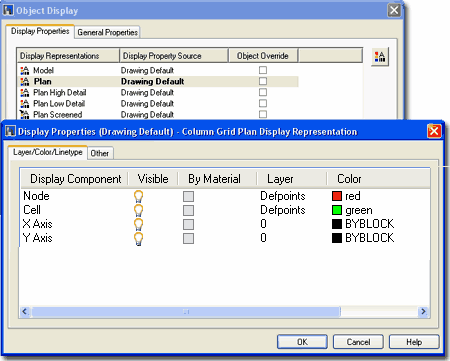
Task: Enable Object Override for Plan High Detail
Action: click(x=263, y=92)
